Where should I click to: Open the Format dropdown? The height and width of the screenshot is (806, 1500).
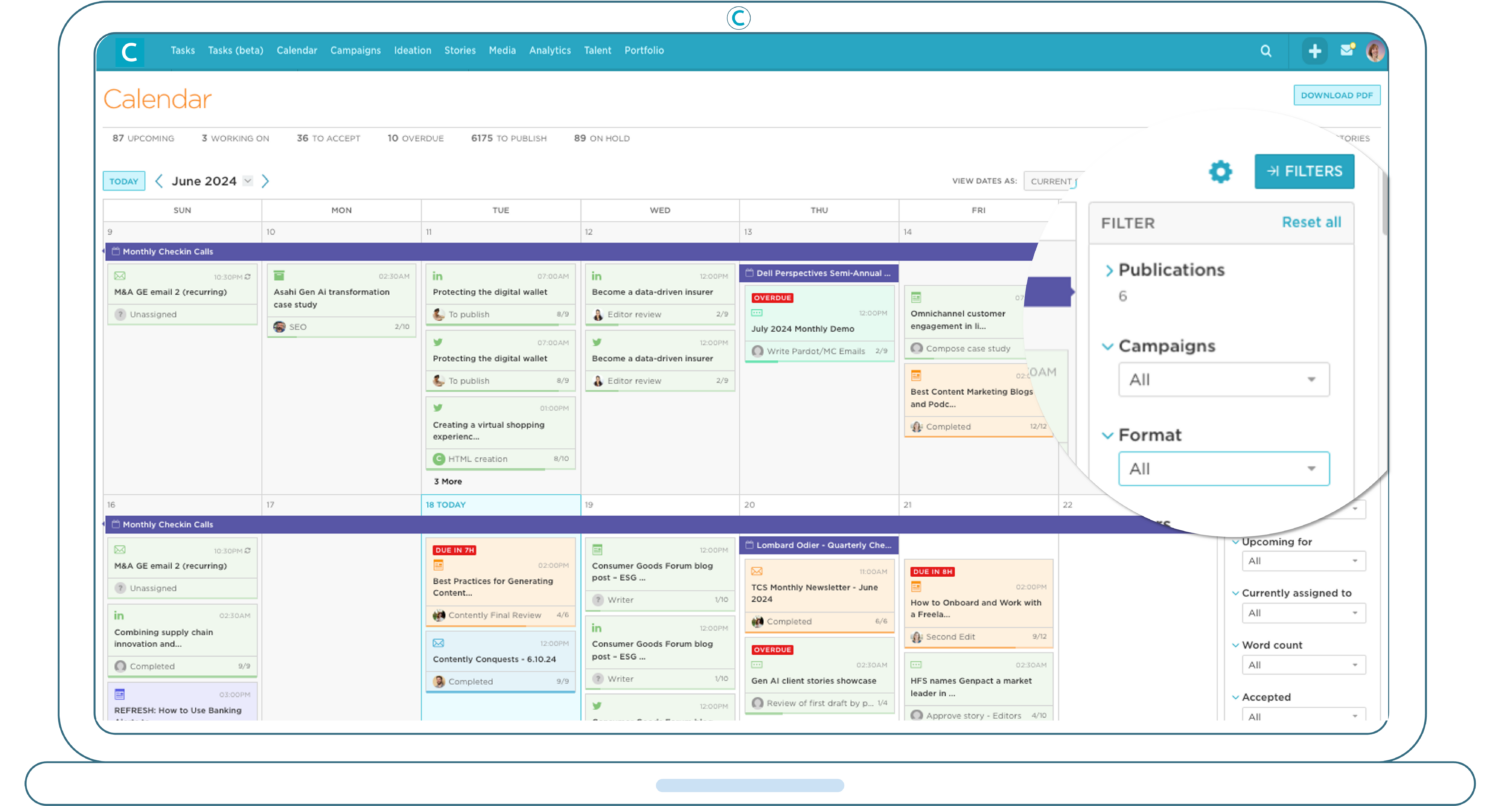pos(1223,469)
